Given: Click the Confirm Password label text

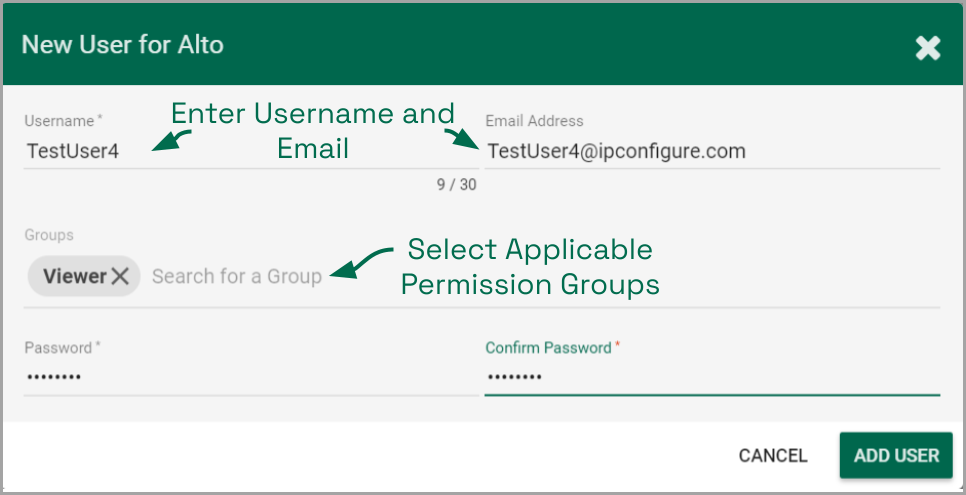Looking at the screenshot, I should click(549, 348).
